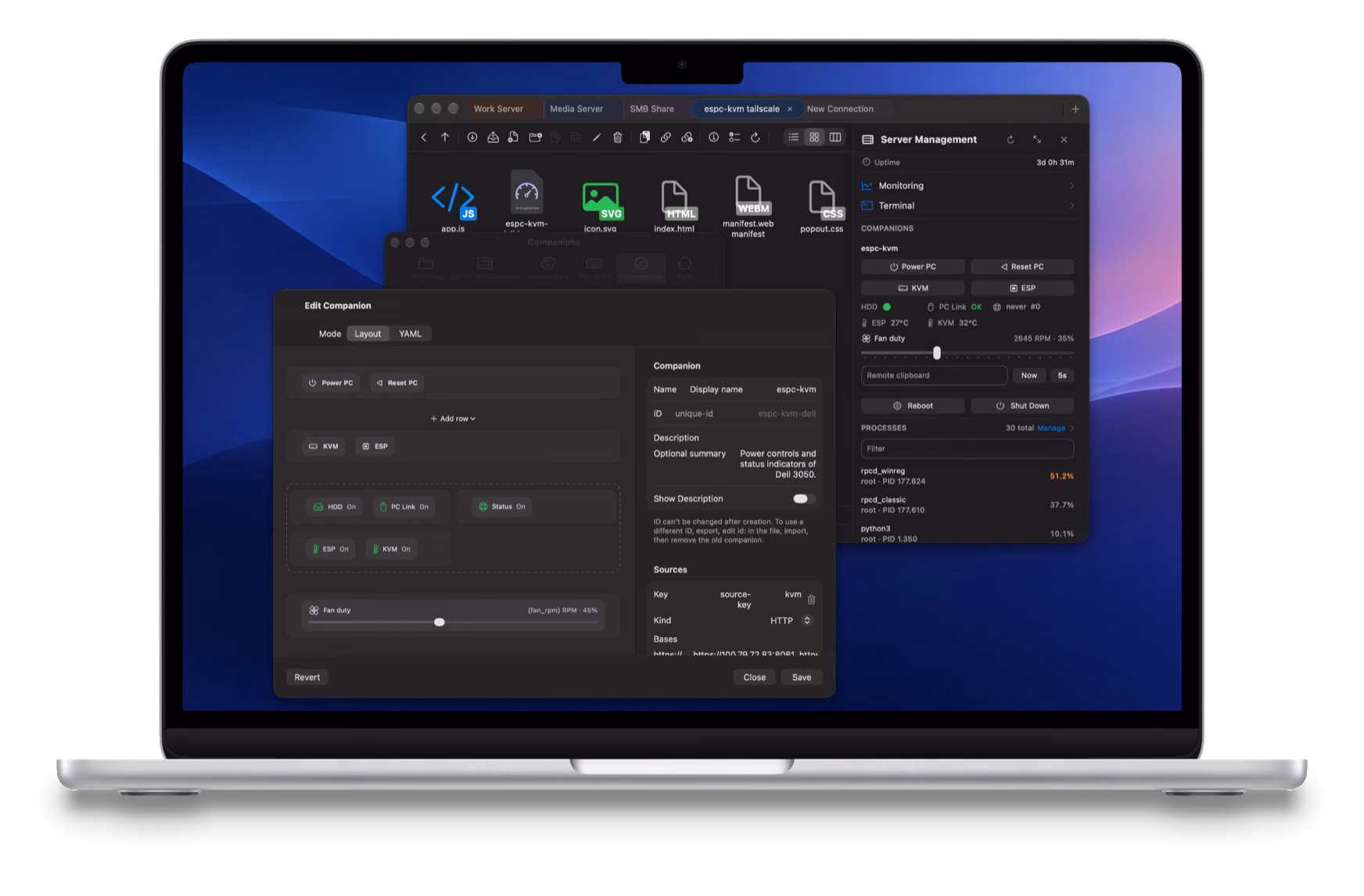Go up to the parent folder via toolbar

click(445, 138)
